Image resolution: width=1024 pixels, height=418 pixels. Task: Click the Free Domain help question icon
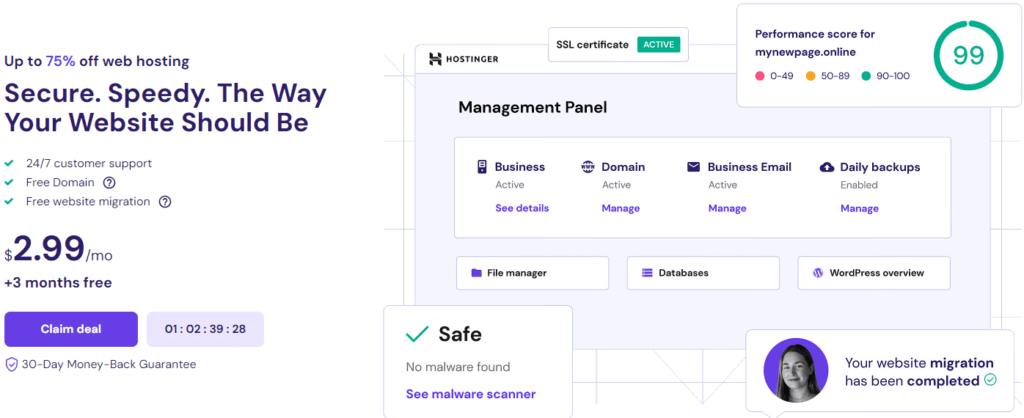[109, 183]
